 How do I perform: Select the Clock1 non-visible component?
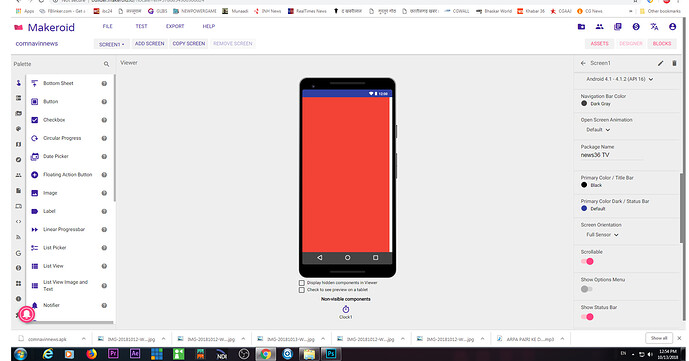pos(346,312)
